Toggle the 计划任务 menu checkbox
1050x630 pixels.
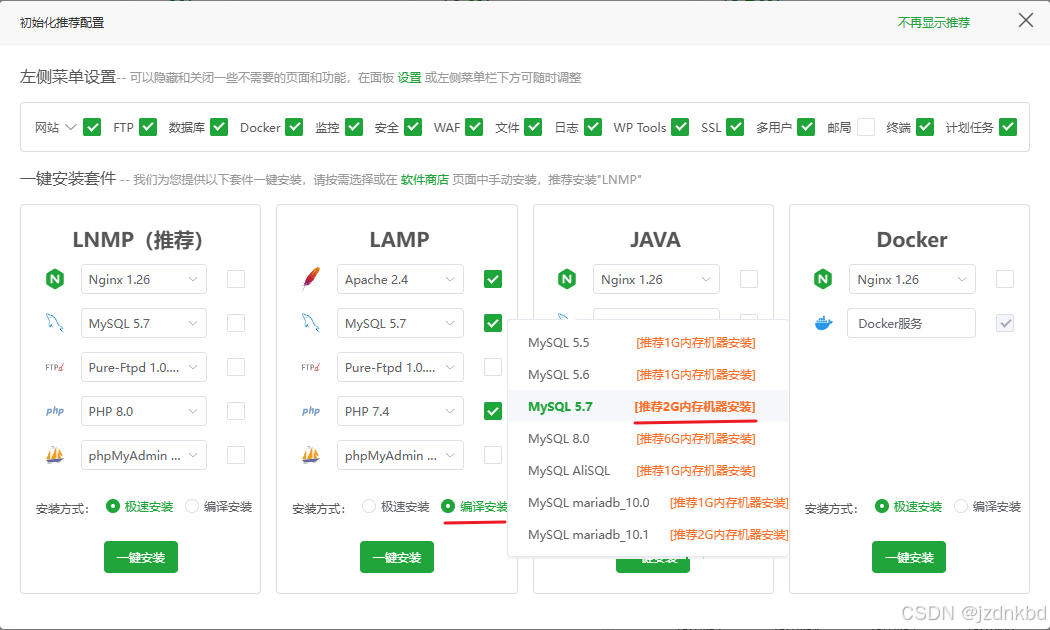(1008, 127)
